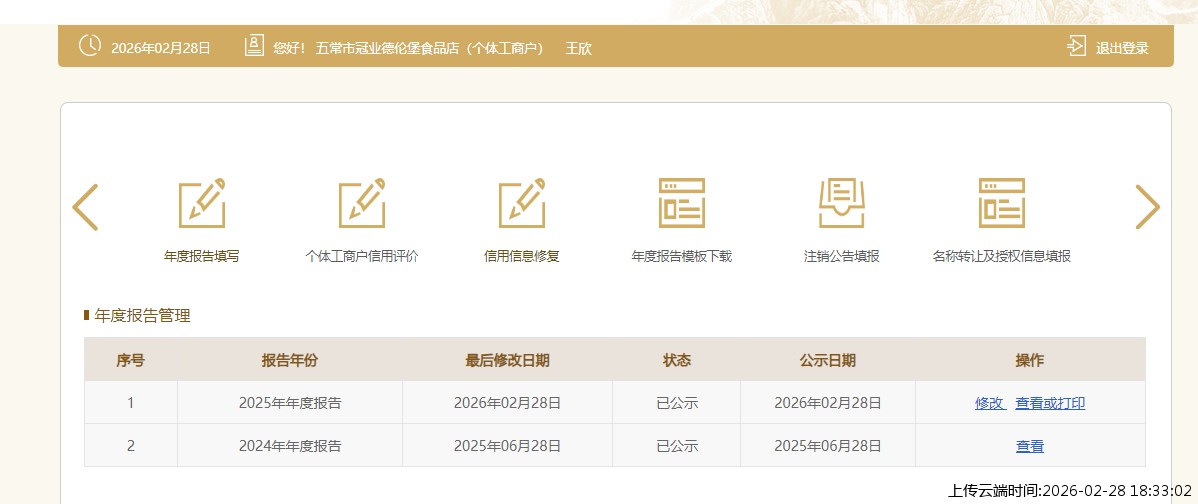The image size is (1198, 504).
Task: Click the 年度报告填写 pencil icon
Action: pyautogui.click(x=202, y=203)
